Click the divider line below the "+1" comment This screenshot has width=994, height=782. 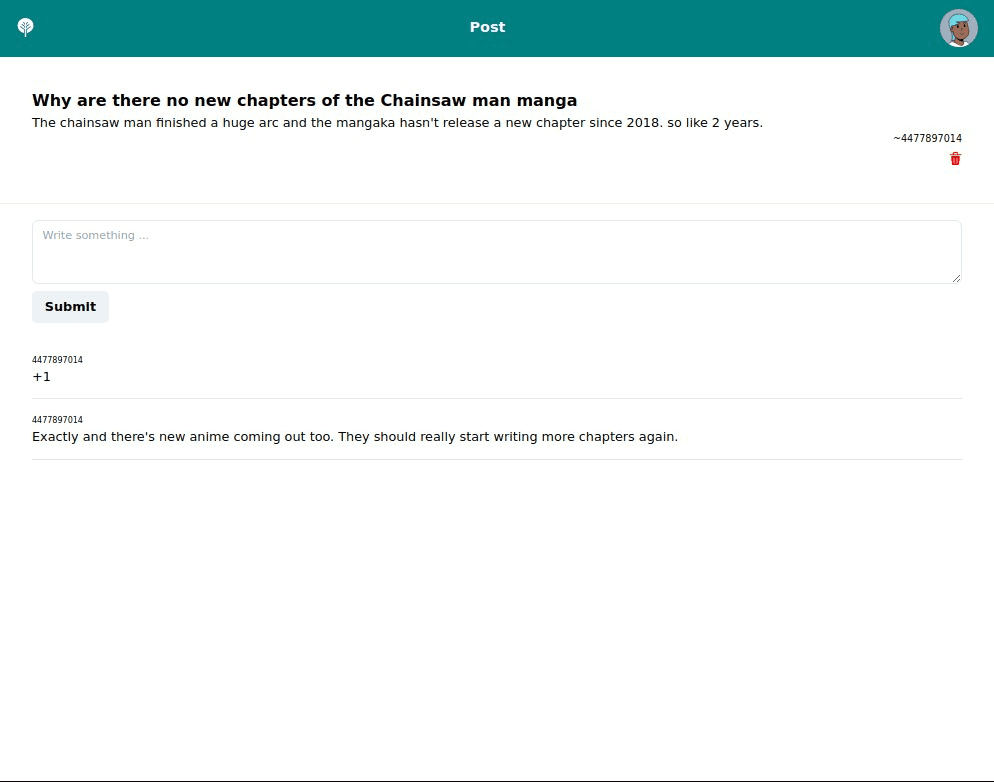point(497,399)
